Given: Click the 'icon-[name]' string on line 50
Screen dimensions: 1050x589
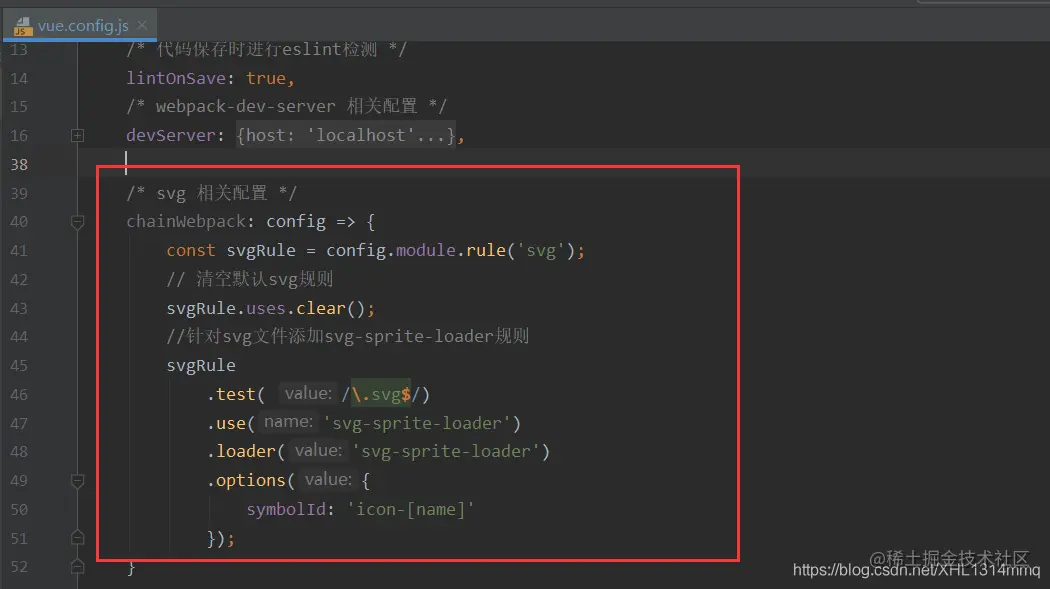Looking at the screenshot, I should (x=410, y=509).
